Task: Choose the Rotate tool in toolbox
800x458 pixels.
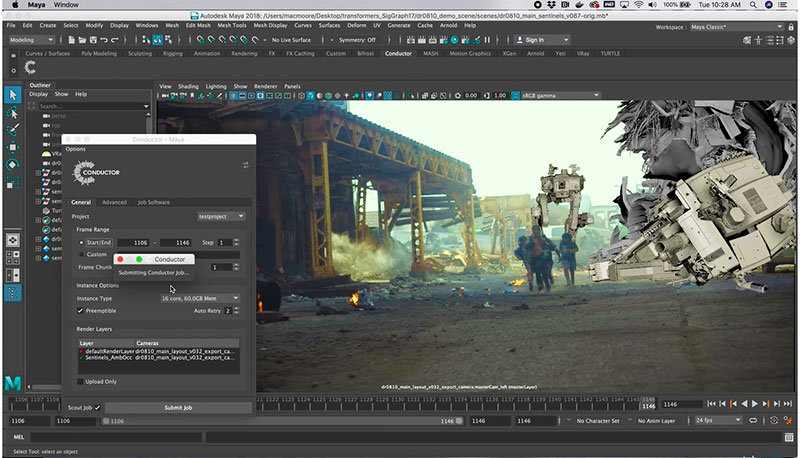Action: coord(13,164)
